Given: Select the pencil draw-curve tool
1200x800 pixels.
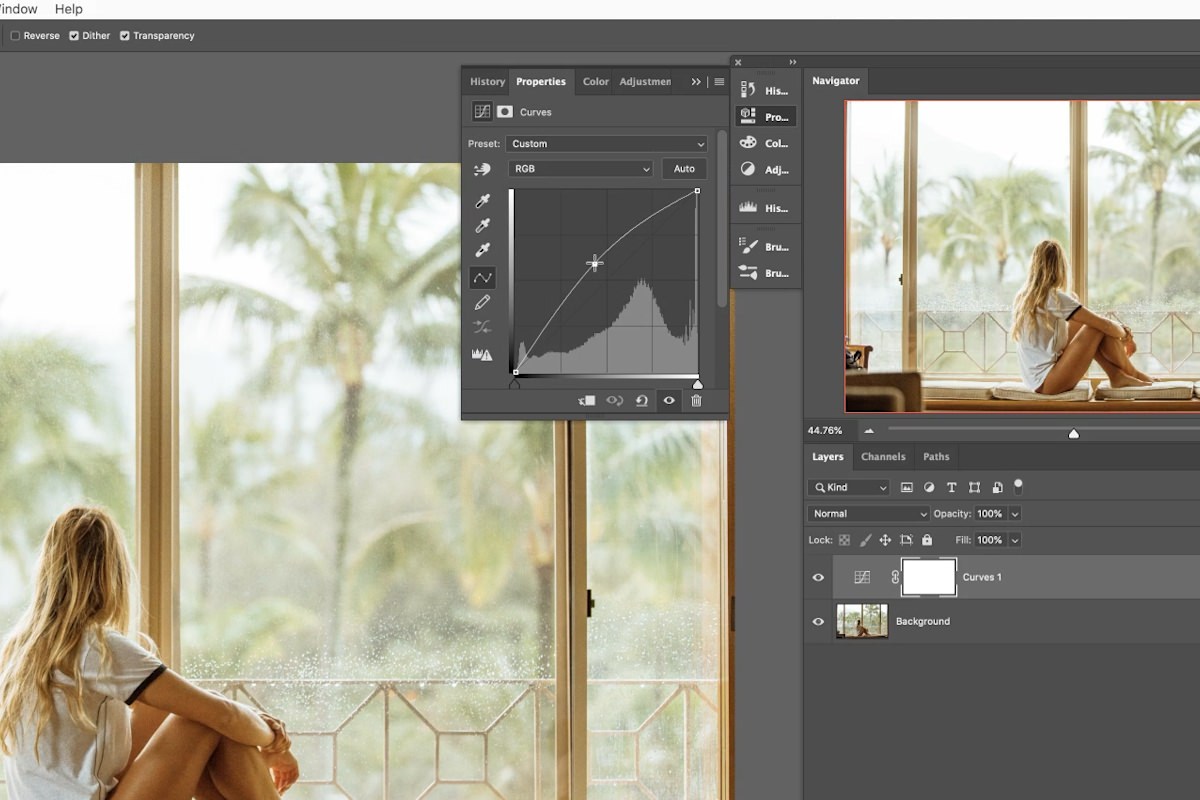Looking at the screenshot, I should 483,302.
